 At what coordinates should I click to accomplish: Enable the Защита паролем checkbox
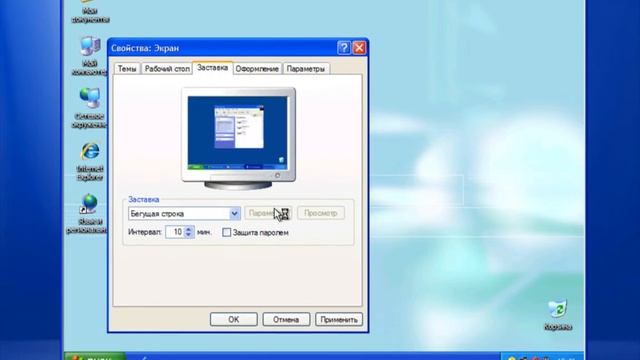point(227,232)
